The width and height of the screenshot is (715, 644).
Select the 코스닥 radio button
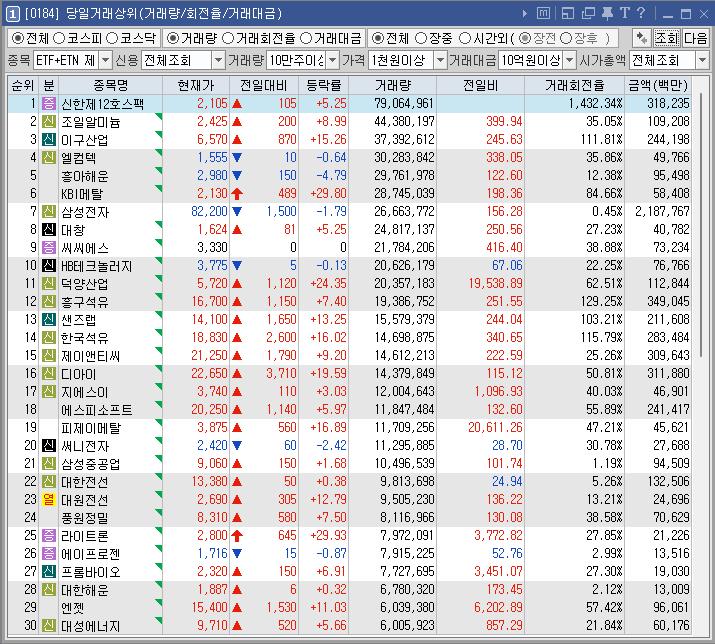click(x=112, y=38)
